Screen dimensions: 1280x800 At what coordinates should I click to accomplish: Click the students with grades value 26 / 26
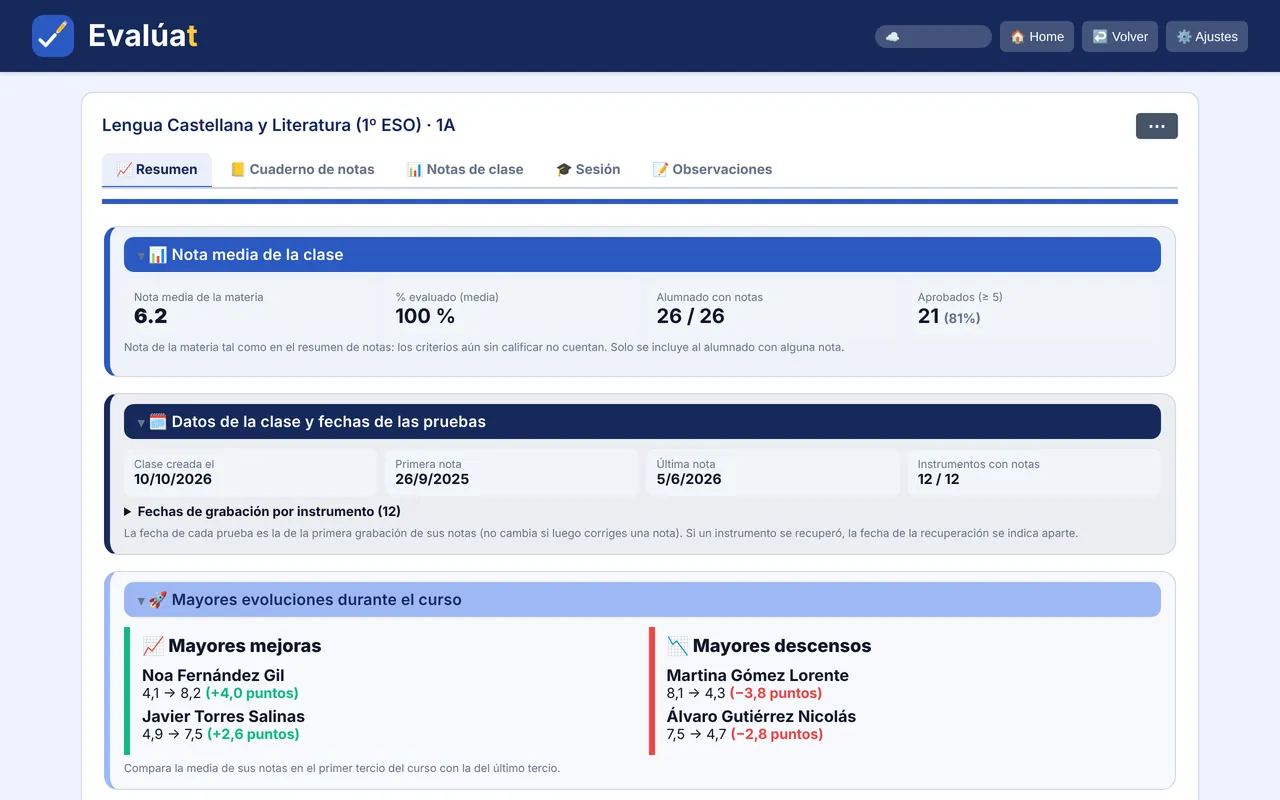(690, 316)
